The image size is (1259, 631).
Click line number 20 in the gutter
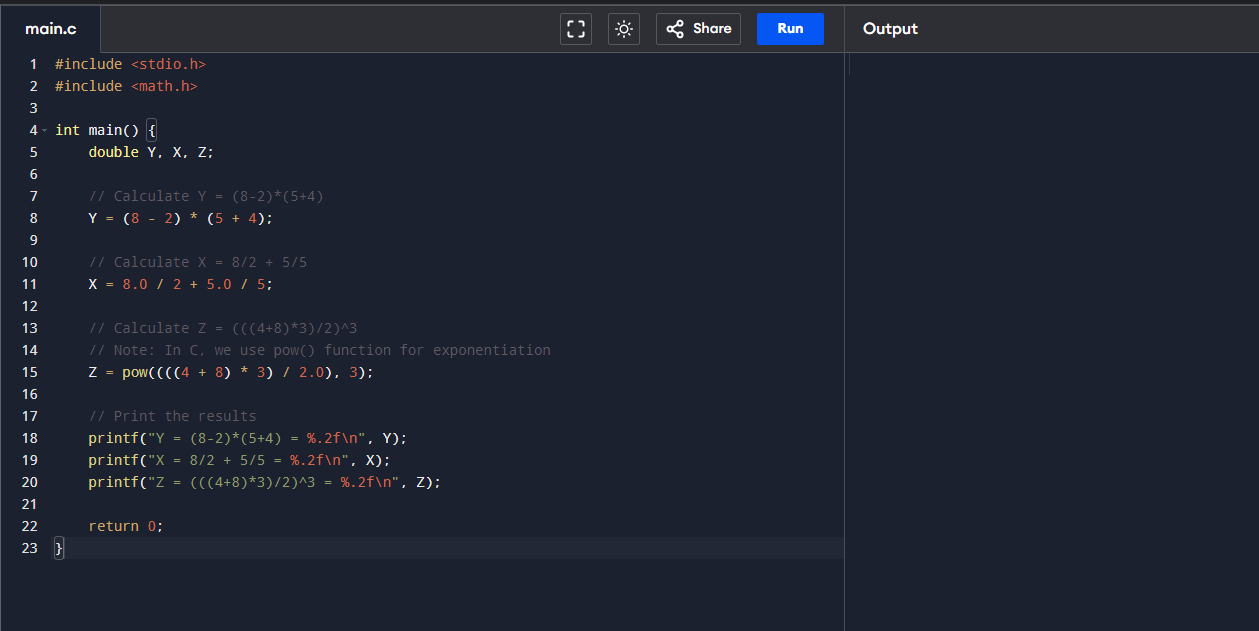[x=29, y=482]
